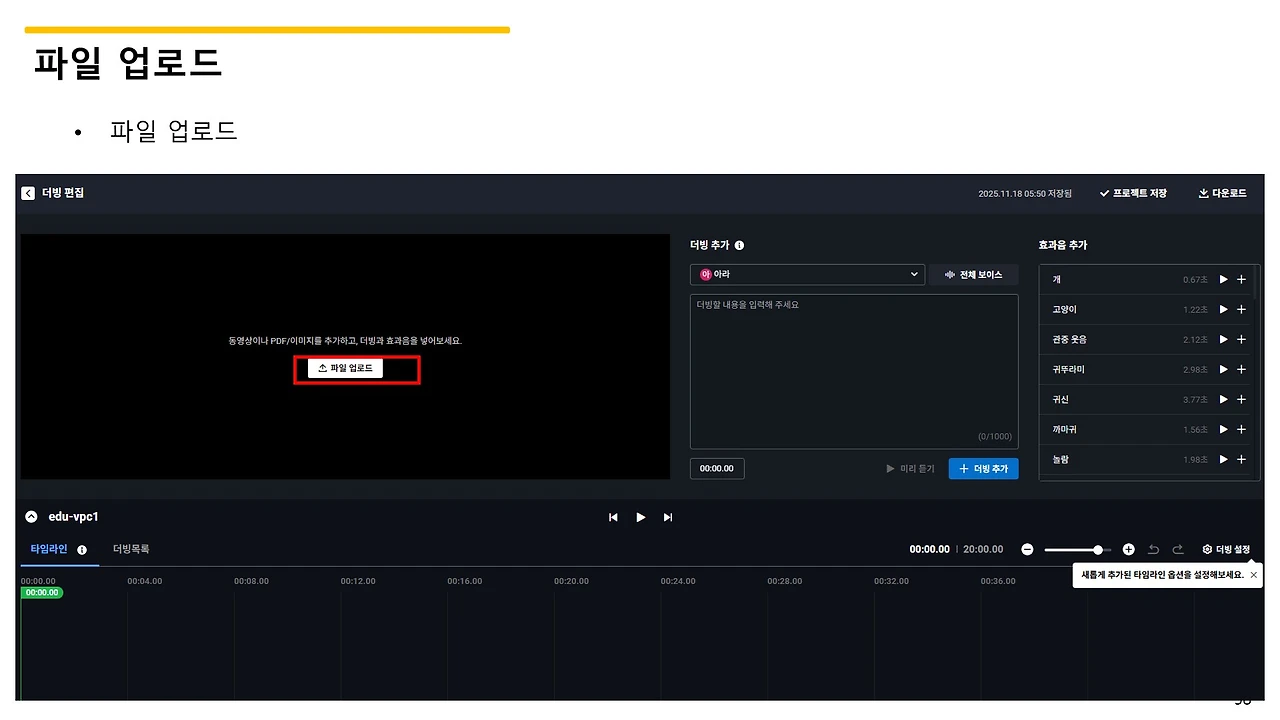Add the 귀신 sound effect
Screen dimensions: 1280x720
pyautogui.click(x=1241, y=400)
